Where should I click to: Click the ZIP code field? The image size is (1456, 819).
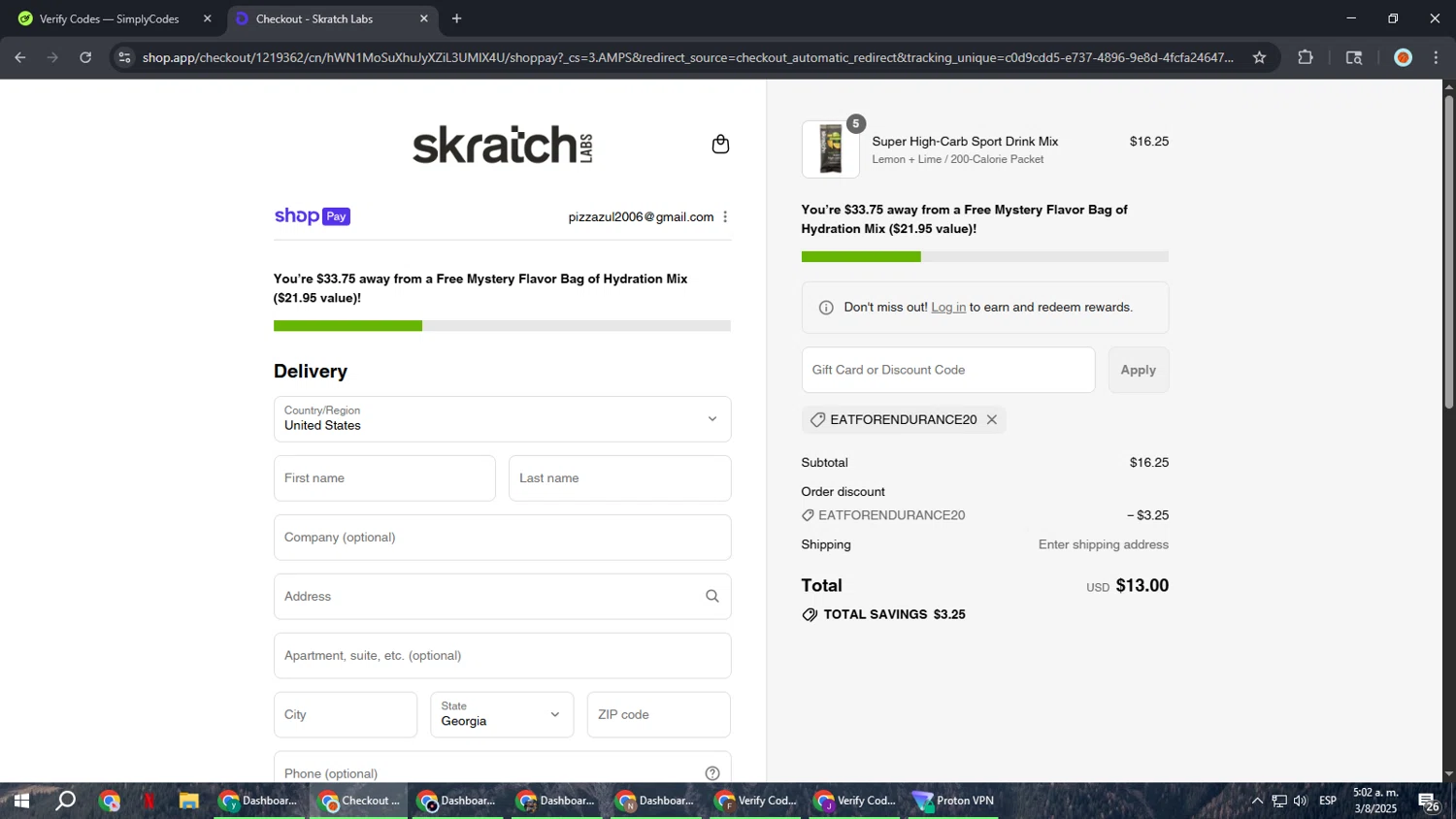(658, 714)
